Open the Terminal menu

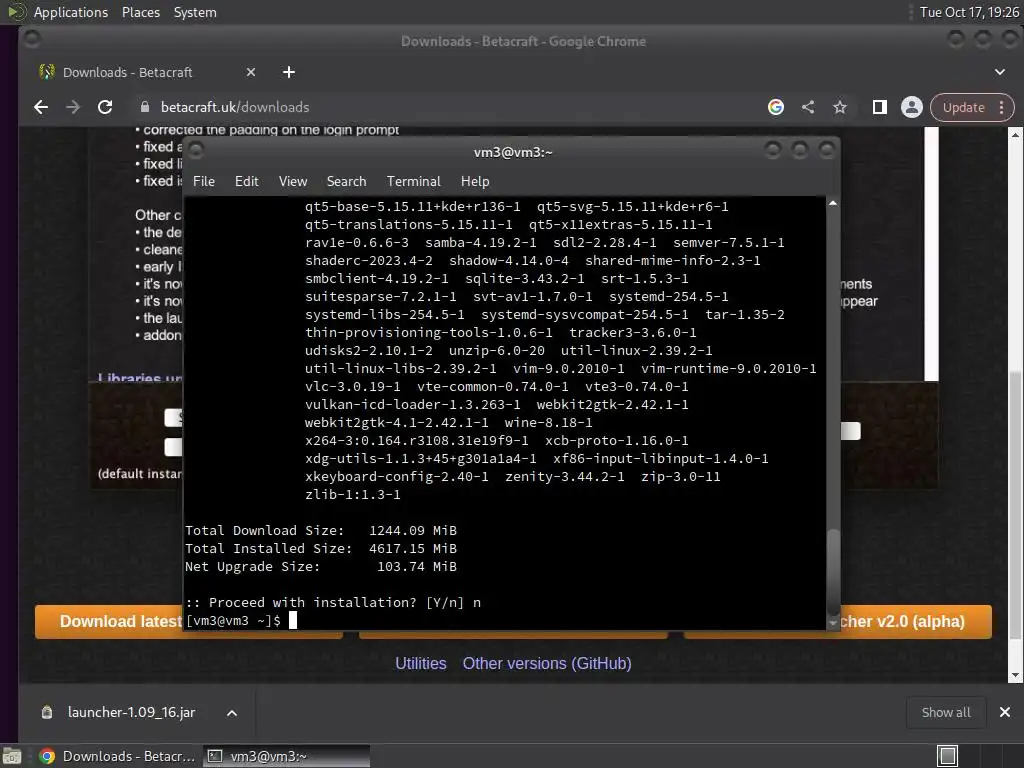tap(413, 182)
